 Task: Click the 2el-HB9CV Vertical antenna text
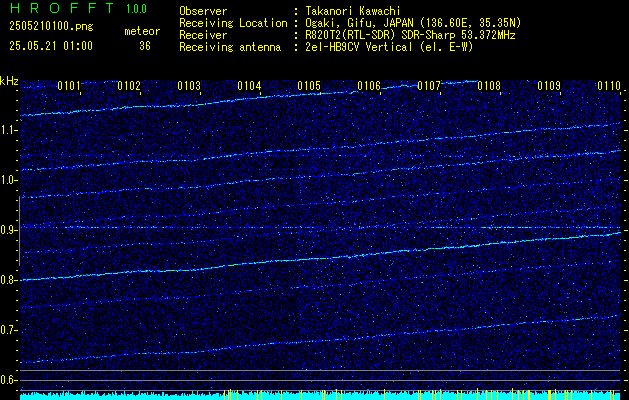[x=389, y=47]
